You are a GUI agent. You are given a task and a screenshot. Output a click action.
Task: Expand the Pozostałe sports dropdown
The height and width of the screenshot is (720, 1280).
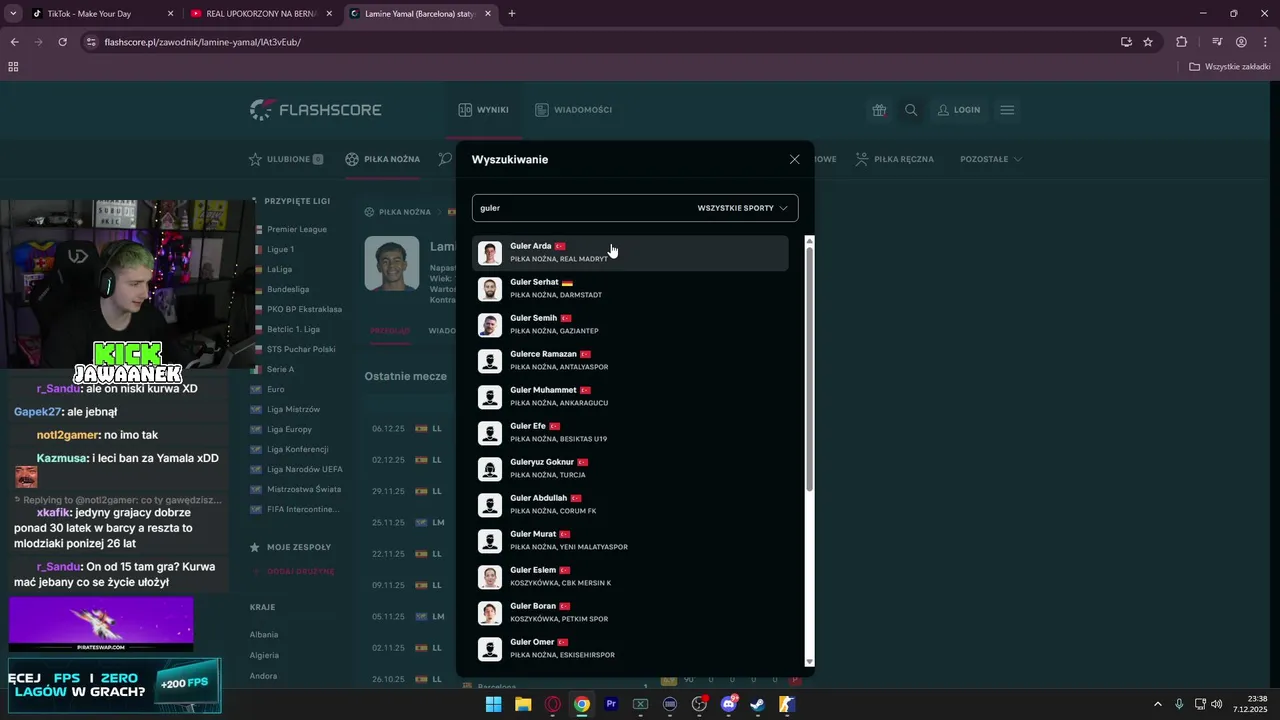pos(991,159)
